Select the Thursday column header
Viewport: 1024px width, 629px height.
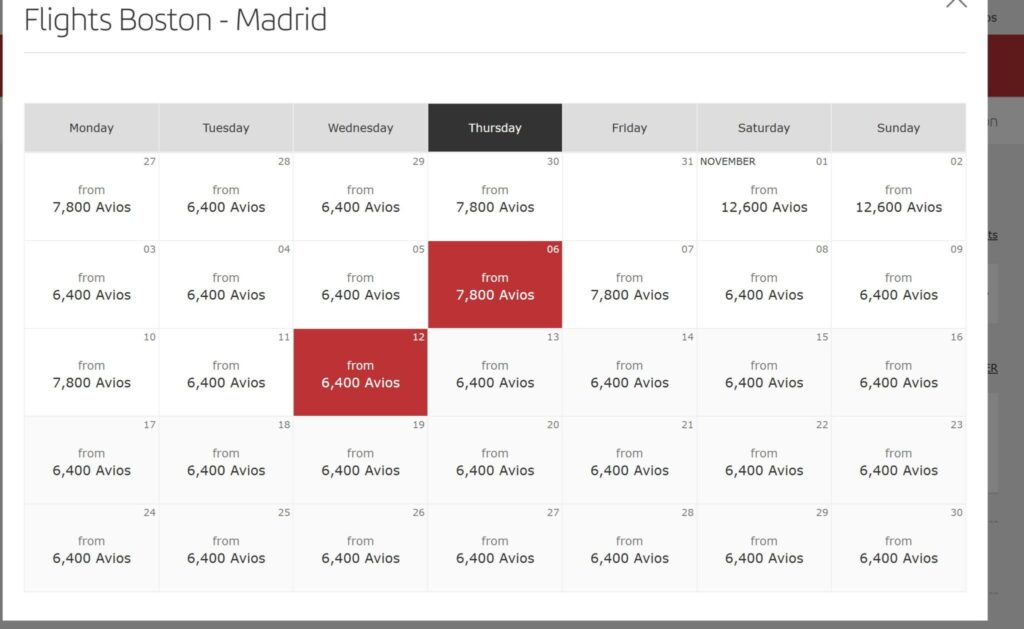point(495,127)
